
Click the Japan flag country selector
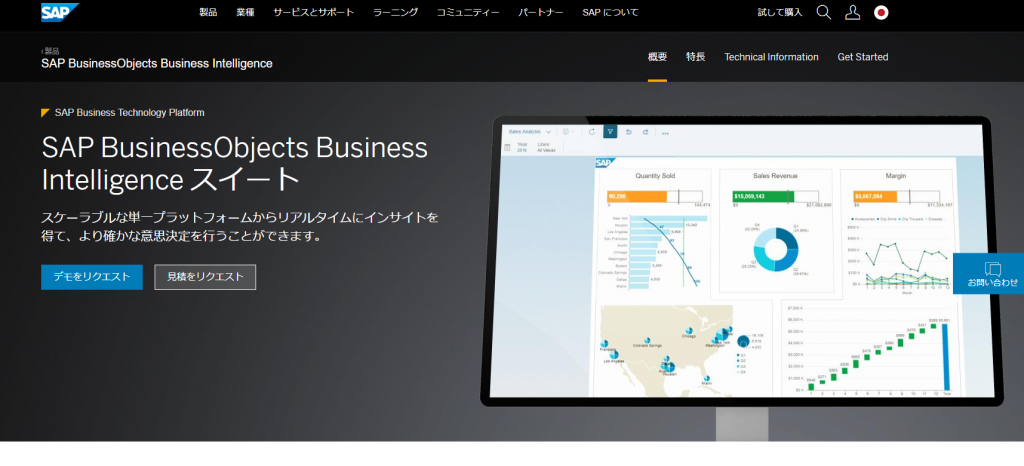pyautogui.click(x=881, y=12)
